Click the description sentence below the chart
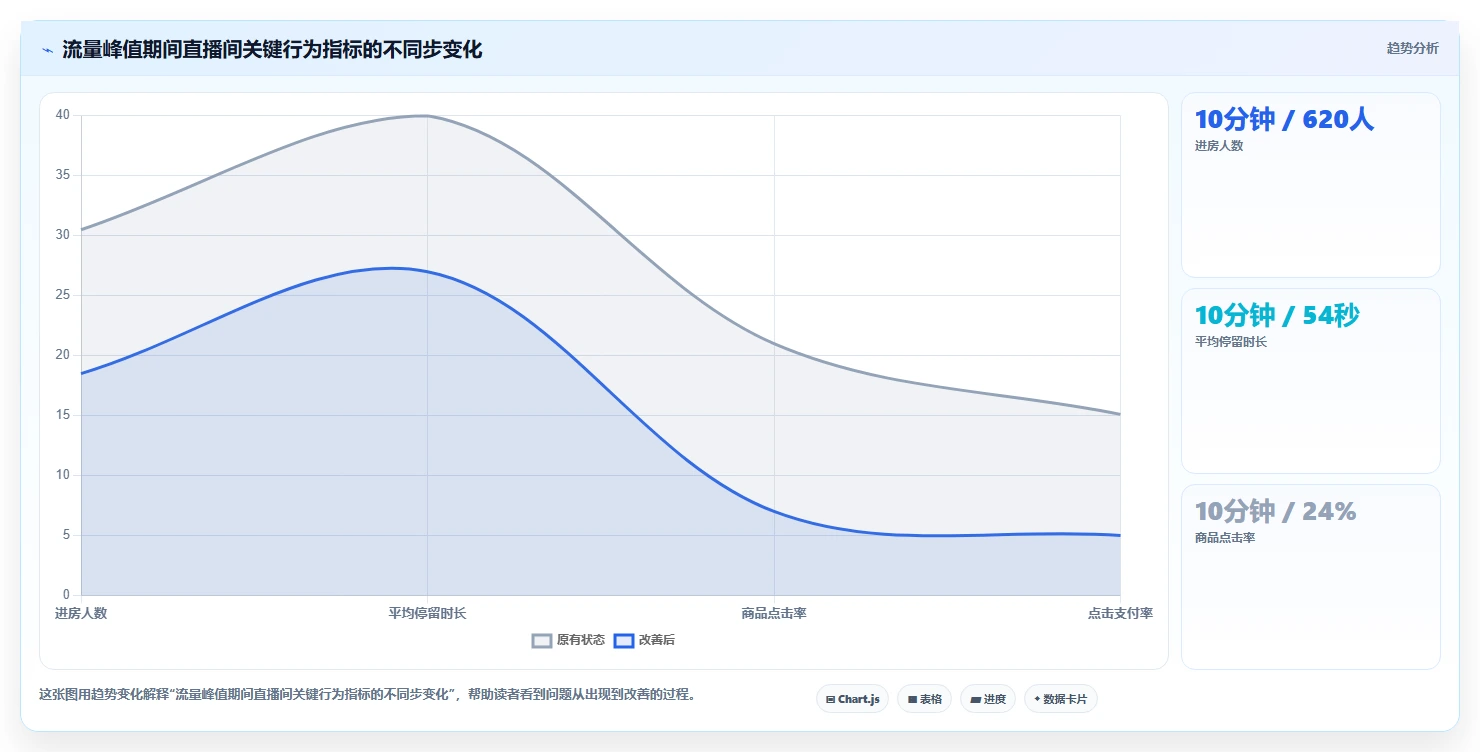The width and height of the screenshot is (1480, 752). point(367,695)
